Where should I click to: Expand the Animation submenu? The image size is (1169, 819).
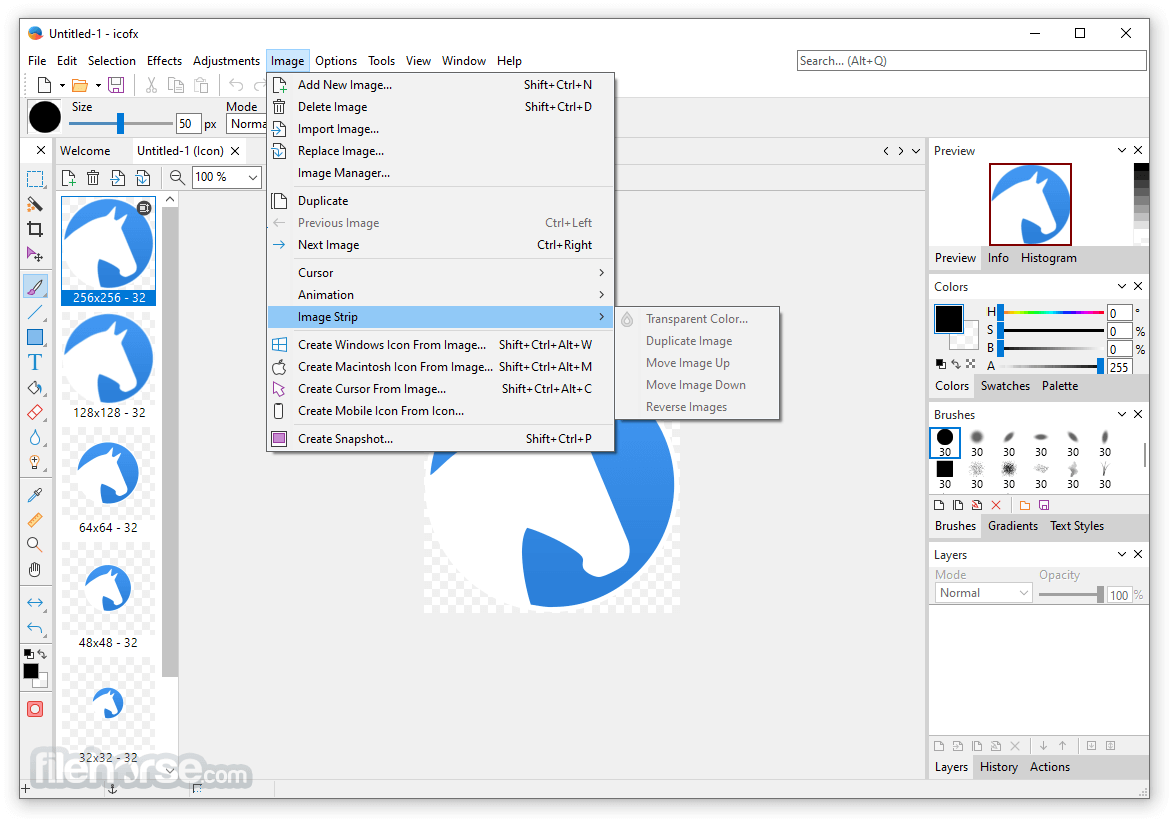click(441, 295)
